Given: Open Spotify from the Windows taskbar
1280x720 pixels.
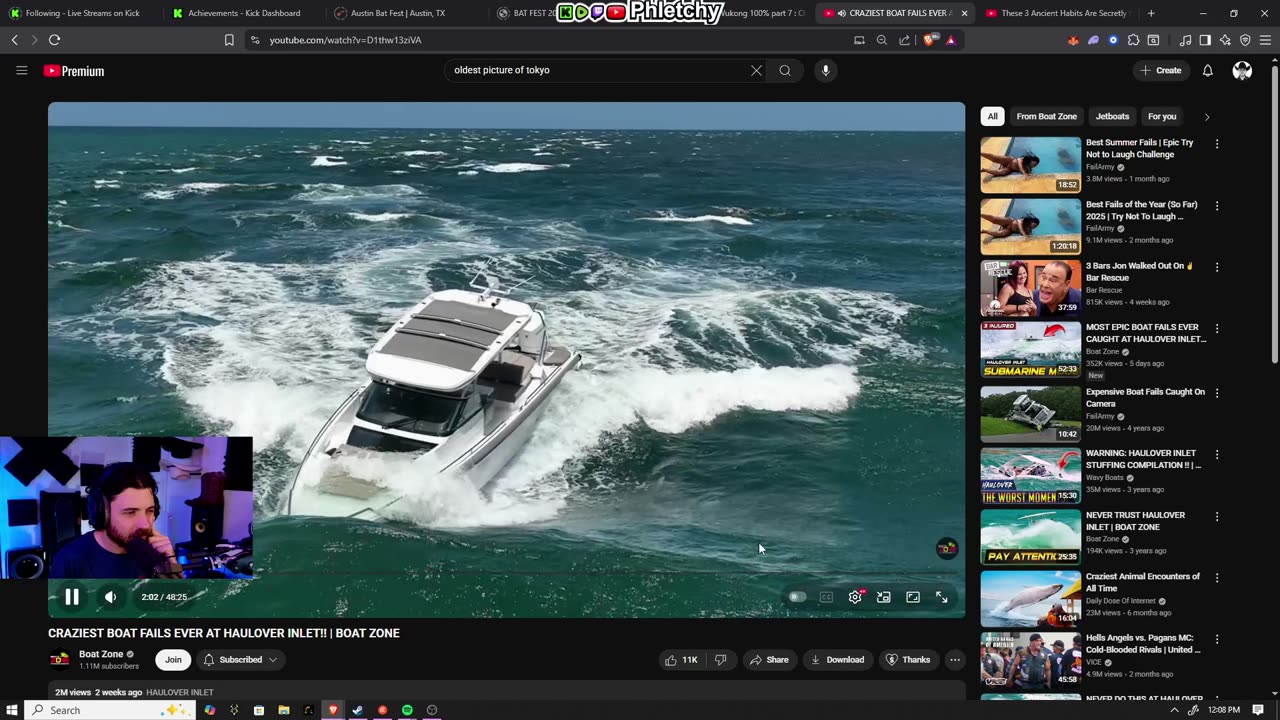Looking at the screenshot, I should click(407, 710).
